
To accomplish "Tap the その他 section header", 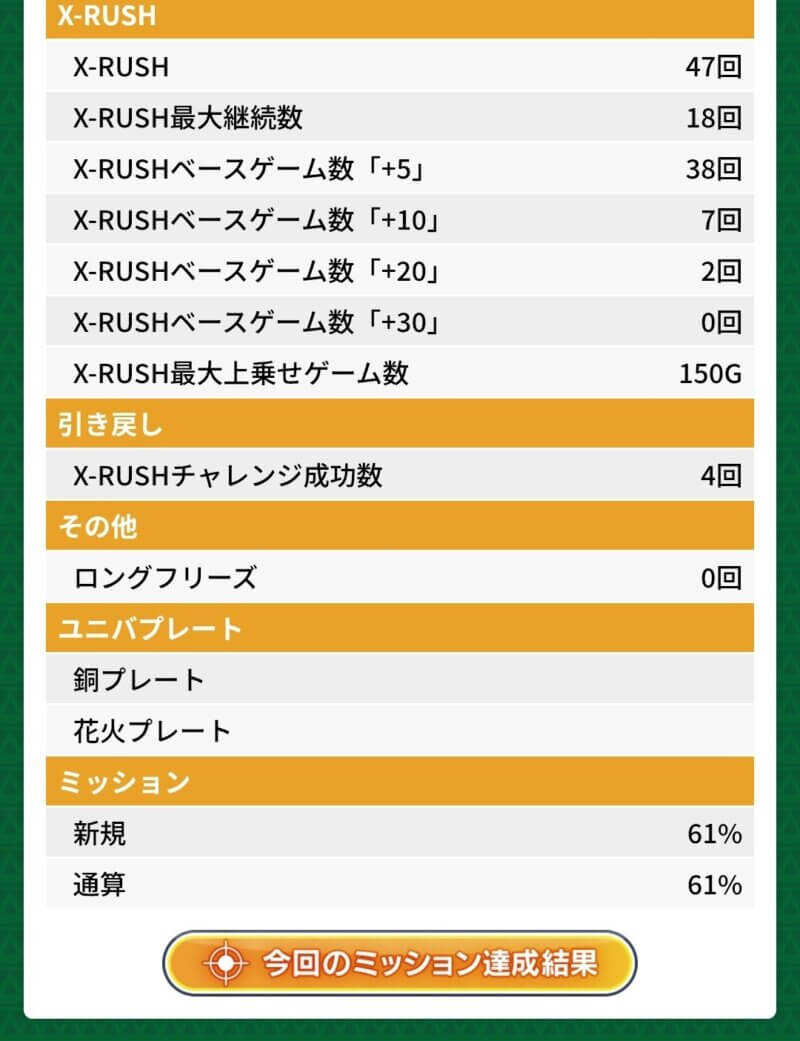I will pos(400,526).
